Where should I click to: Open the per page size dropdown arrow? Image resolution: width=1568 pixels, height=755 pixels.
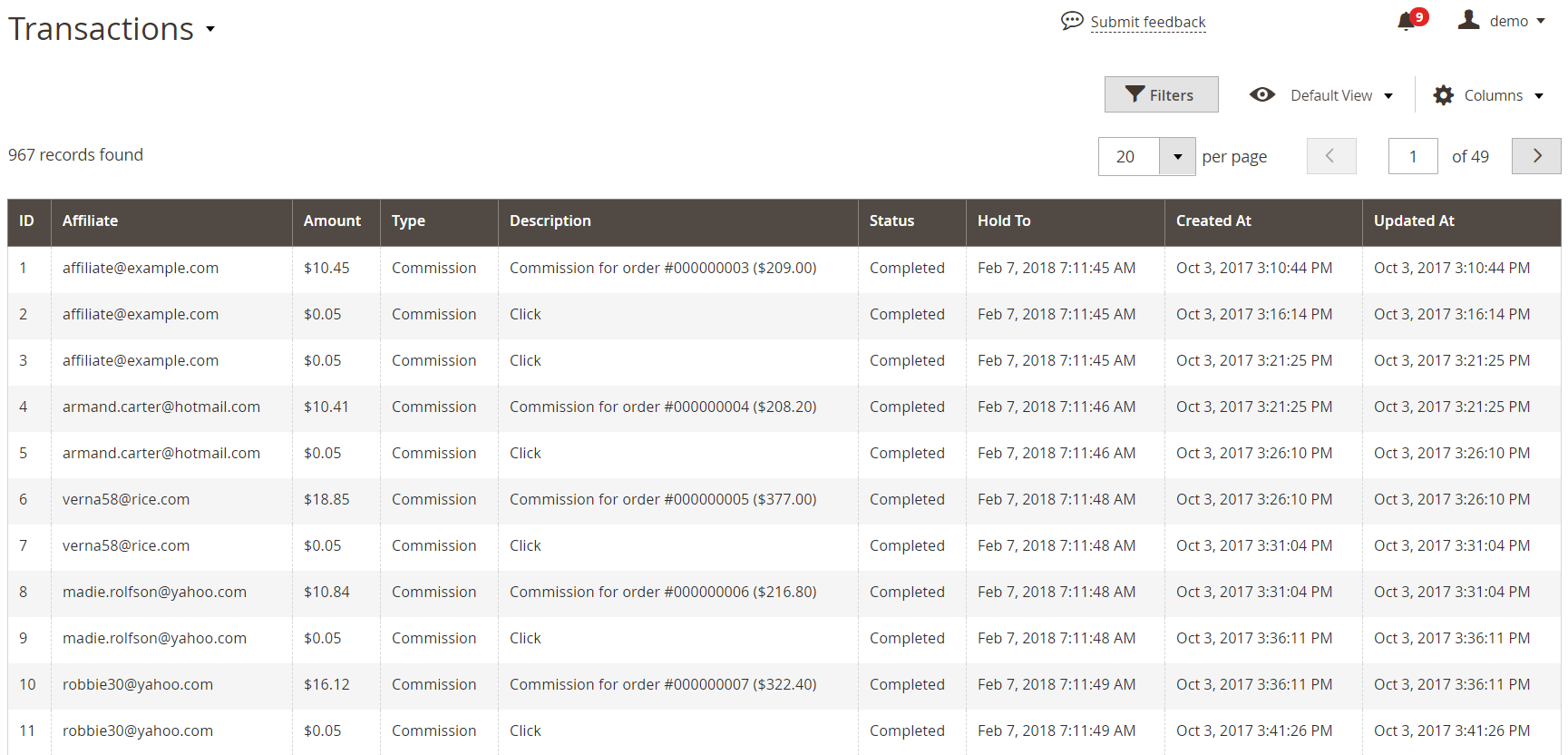click(1177, 156)
